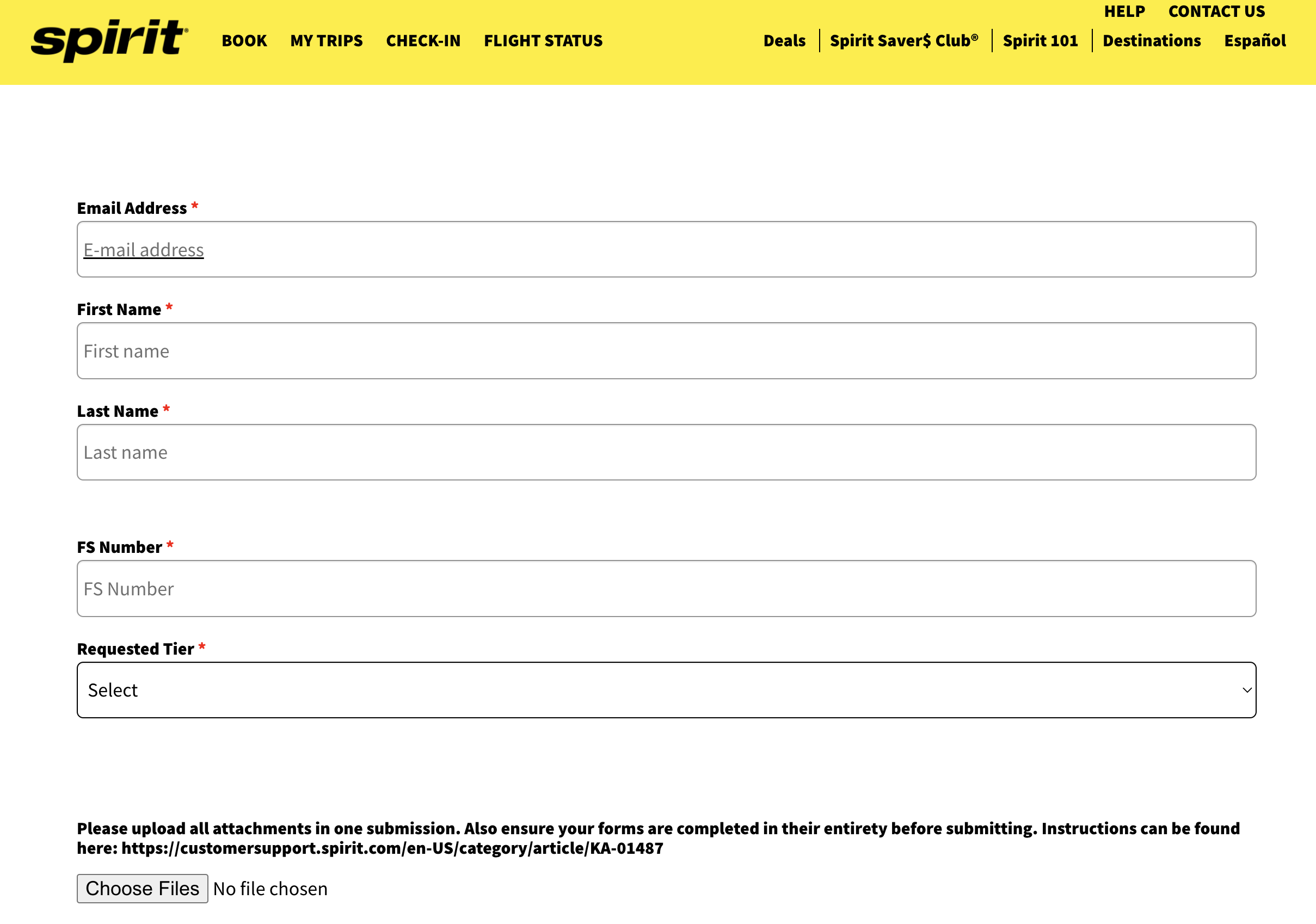Click CONTACT US in header

1216,11
